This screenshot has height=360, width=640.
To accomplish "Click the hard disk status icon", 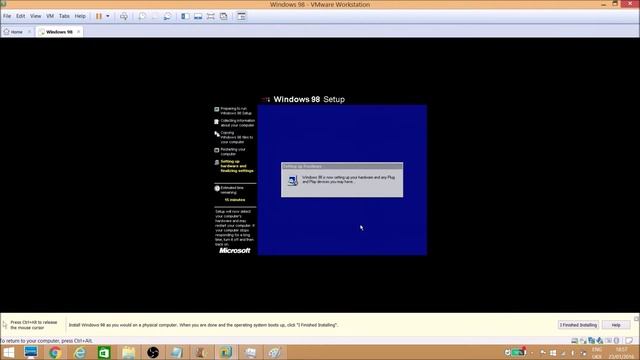I will coord(574,340).
